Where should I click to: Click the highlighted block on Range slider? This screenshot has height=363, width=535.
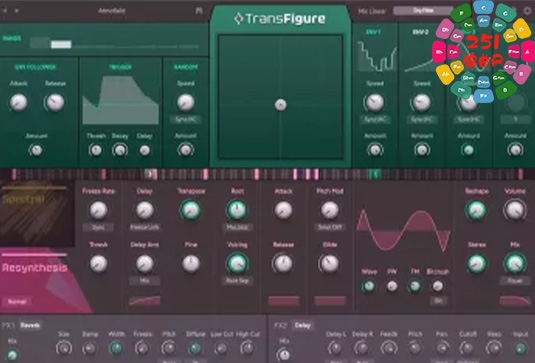click(x=61, y=44)
